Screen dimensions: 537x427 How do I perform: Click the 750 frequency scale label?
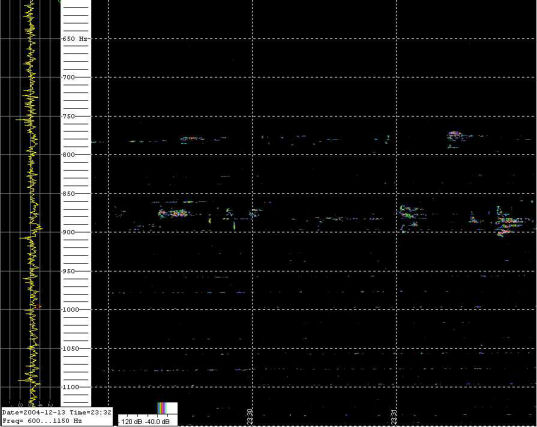(x=68, y=116)
